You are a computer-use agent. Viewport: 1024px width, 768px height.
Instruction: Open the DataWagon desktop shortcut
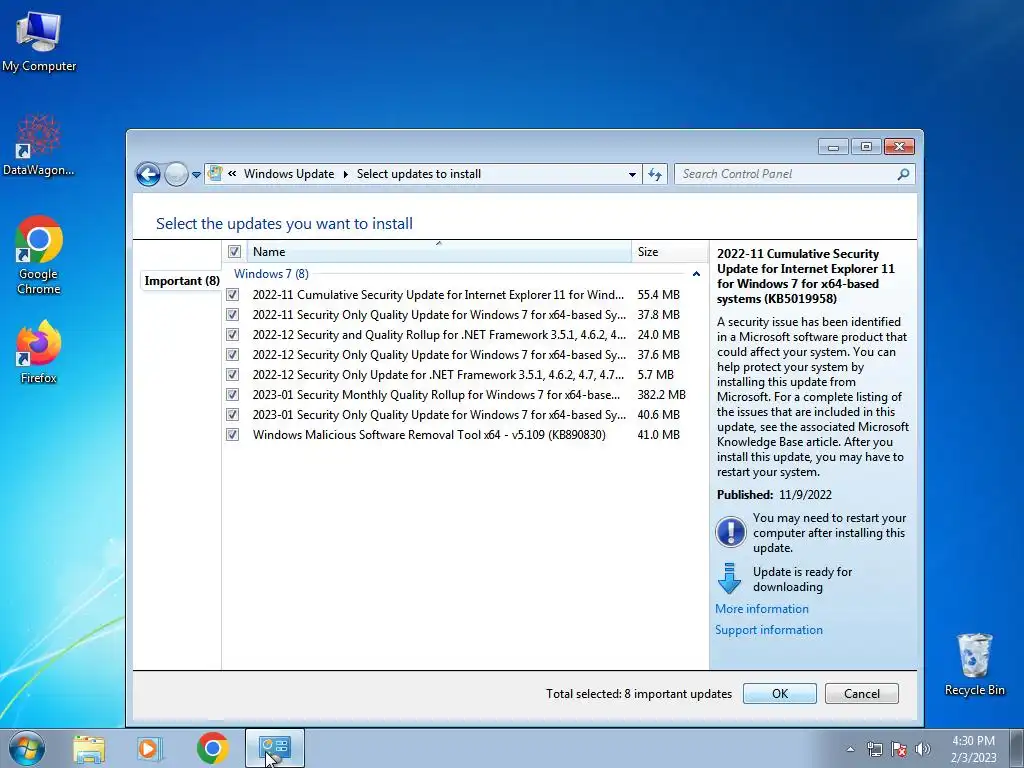pyautogui.click(x=39, y=145)
